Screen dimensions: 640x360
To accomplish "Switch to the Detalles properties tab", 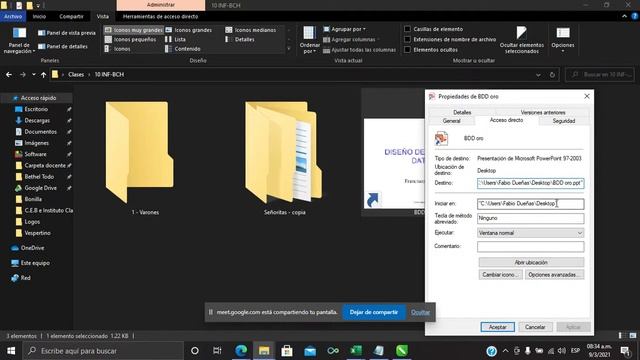I will [x=462, y=112].
